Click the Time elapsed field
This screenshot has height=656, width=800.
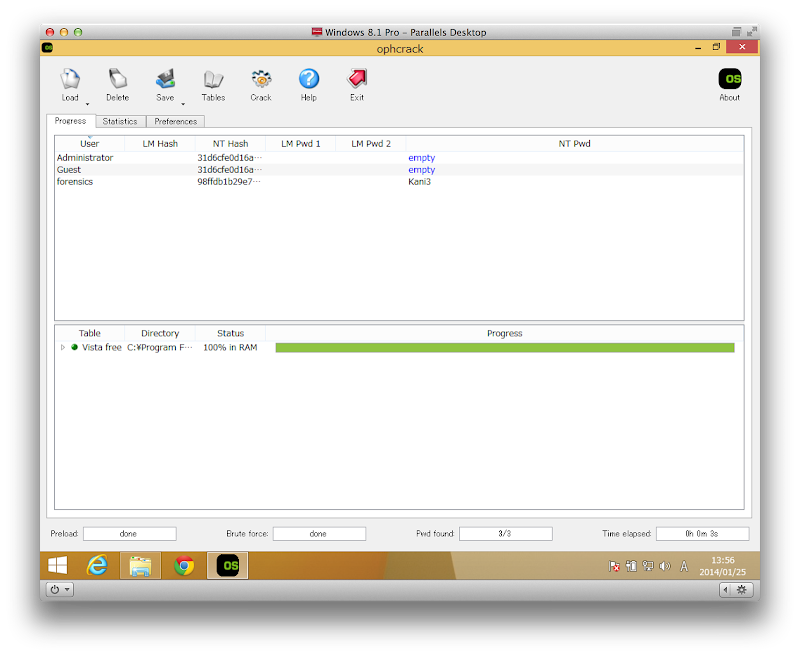703,534
